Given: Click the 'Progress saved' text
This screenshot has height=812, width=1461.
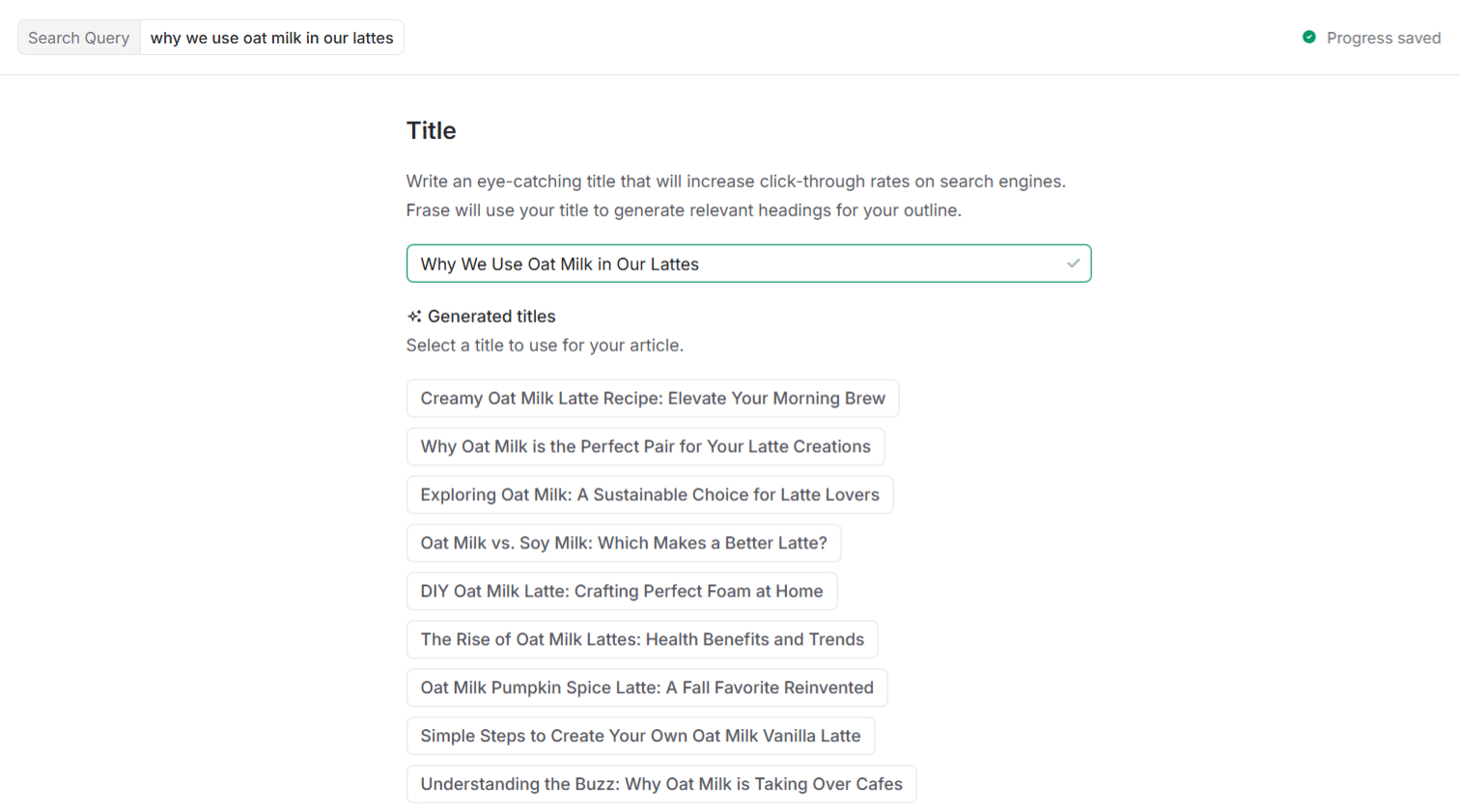Looking at the screenshot, I should (1383, 38).
